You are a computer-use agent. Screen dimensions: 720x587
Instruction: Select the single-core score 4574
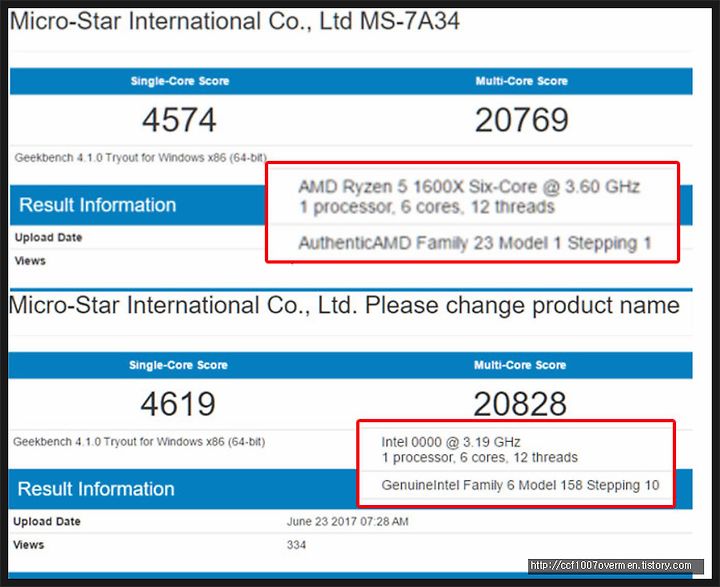(179, 120)
